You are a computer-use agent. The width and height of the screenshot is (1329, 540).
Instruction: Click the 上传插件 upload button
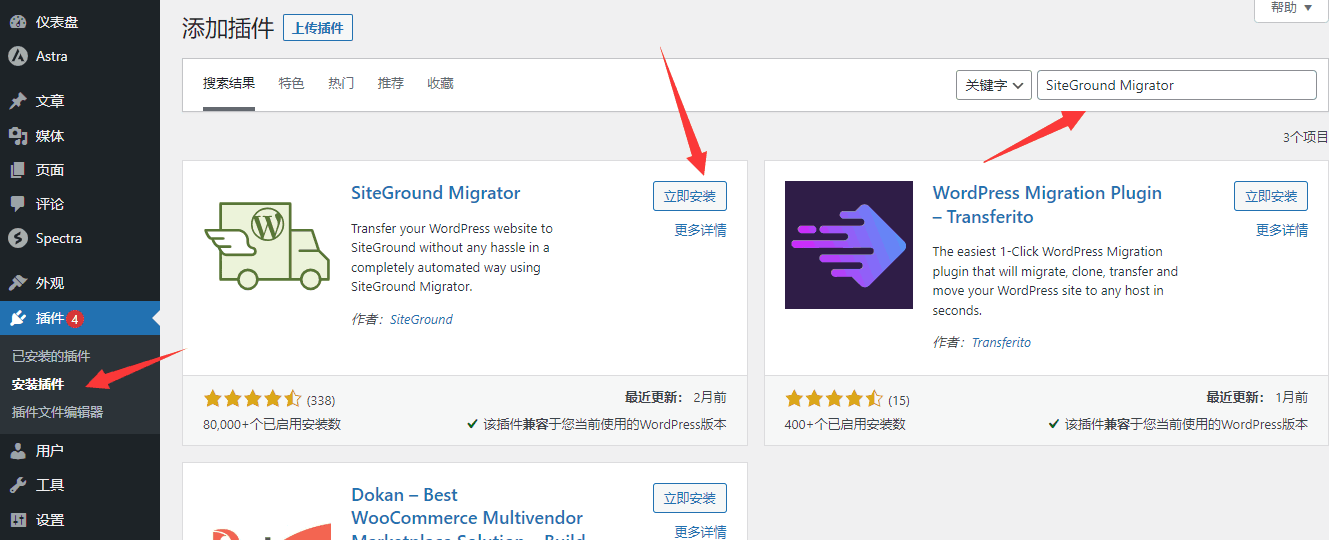point(318,28)
